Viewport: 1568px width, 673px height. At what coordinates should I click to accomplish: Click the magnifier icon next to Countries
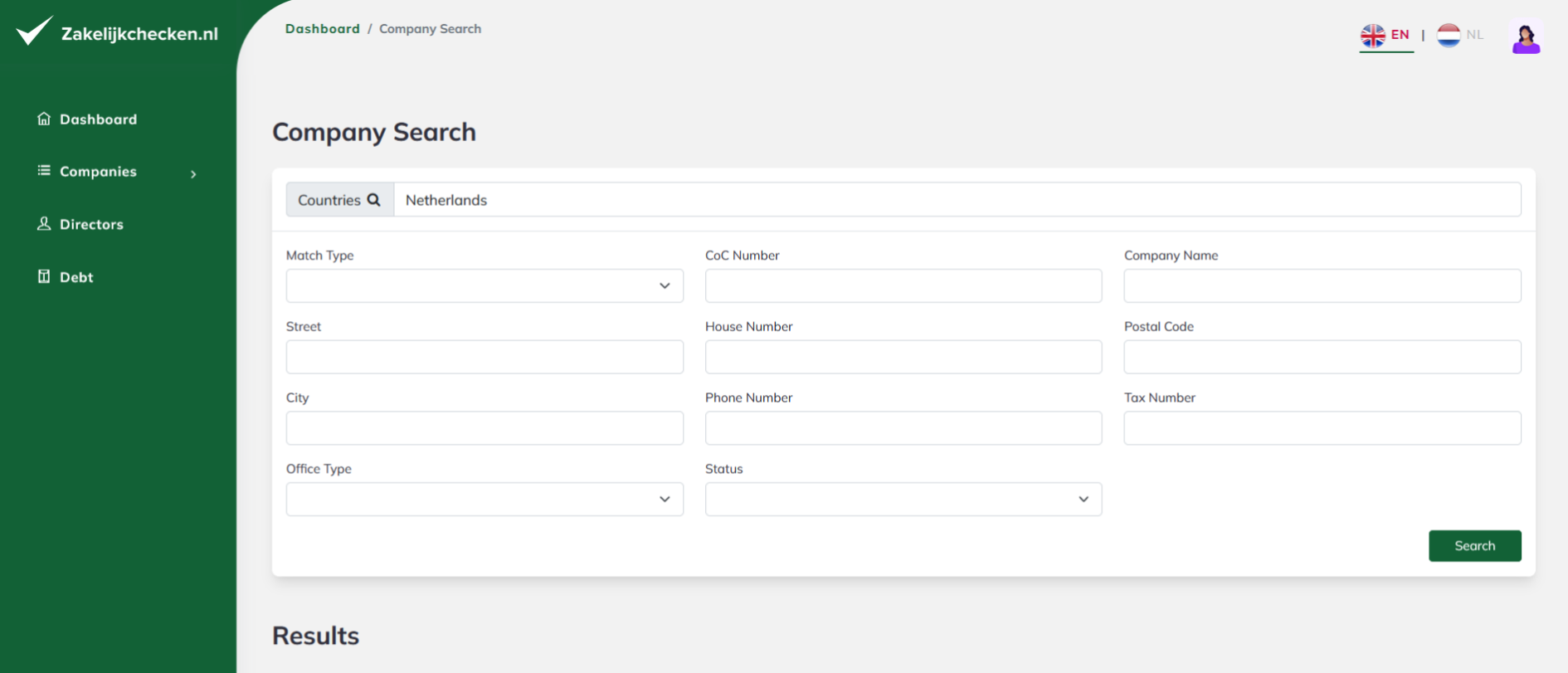(374, 200)
